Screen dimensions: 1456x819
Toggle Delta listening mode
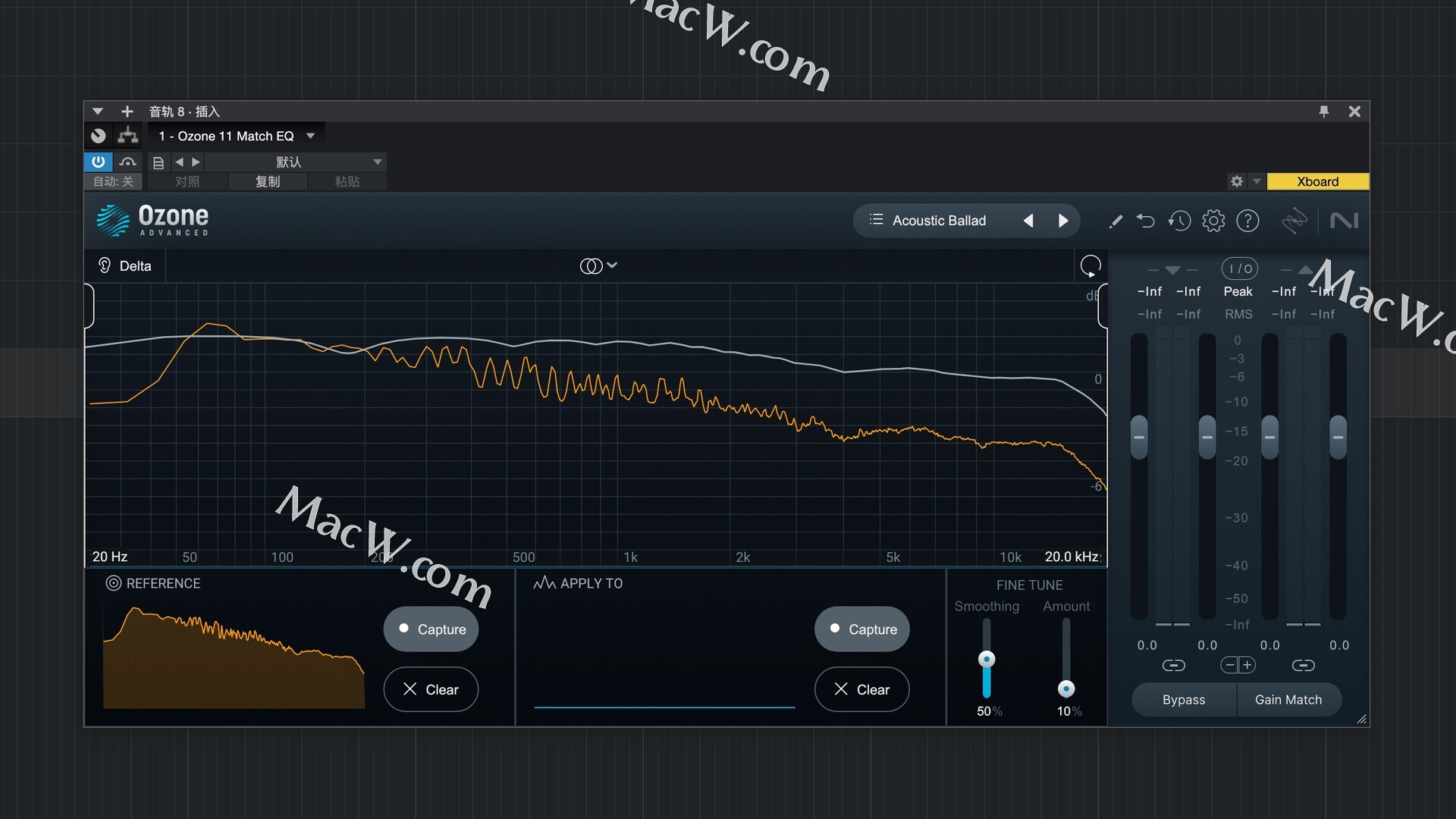[x=125, y=265]
